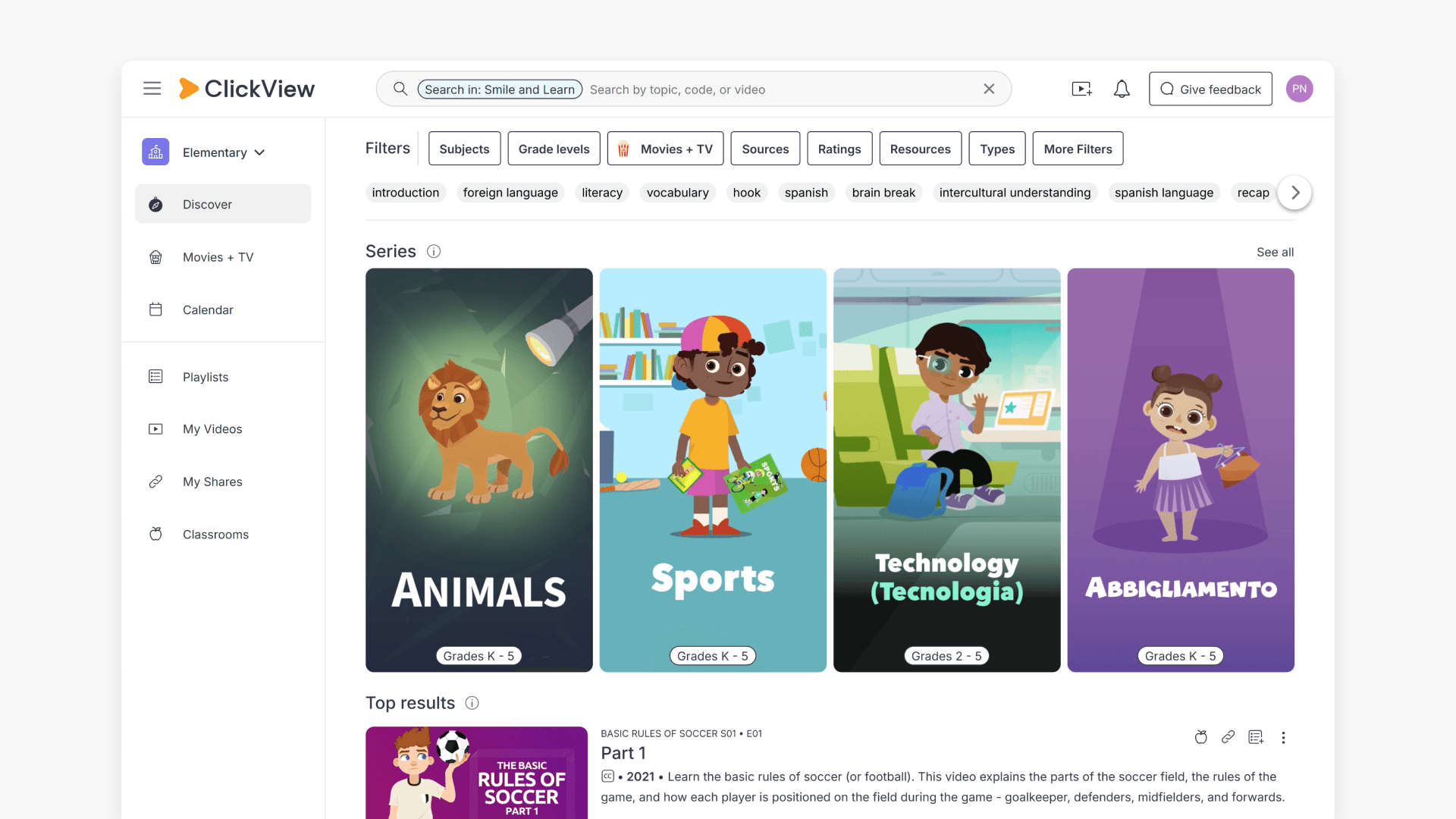Image resolution: width=1456 pixels, height=819 pixels.
Task: Click the Calendar icon in sidebar
Action: tap(155, 309)
